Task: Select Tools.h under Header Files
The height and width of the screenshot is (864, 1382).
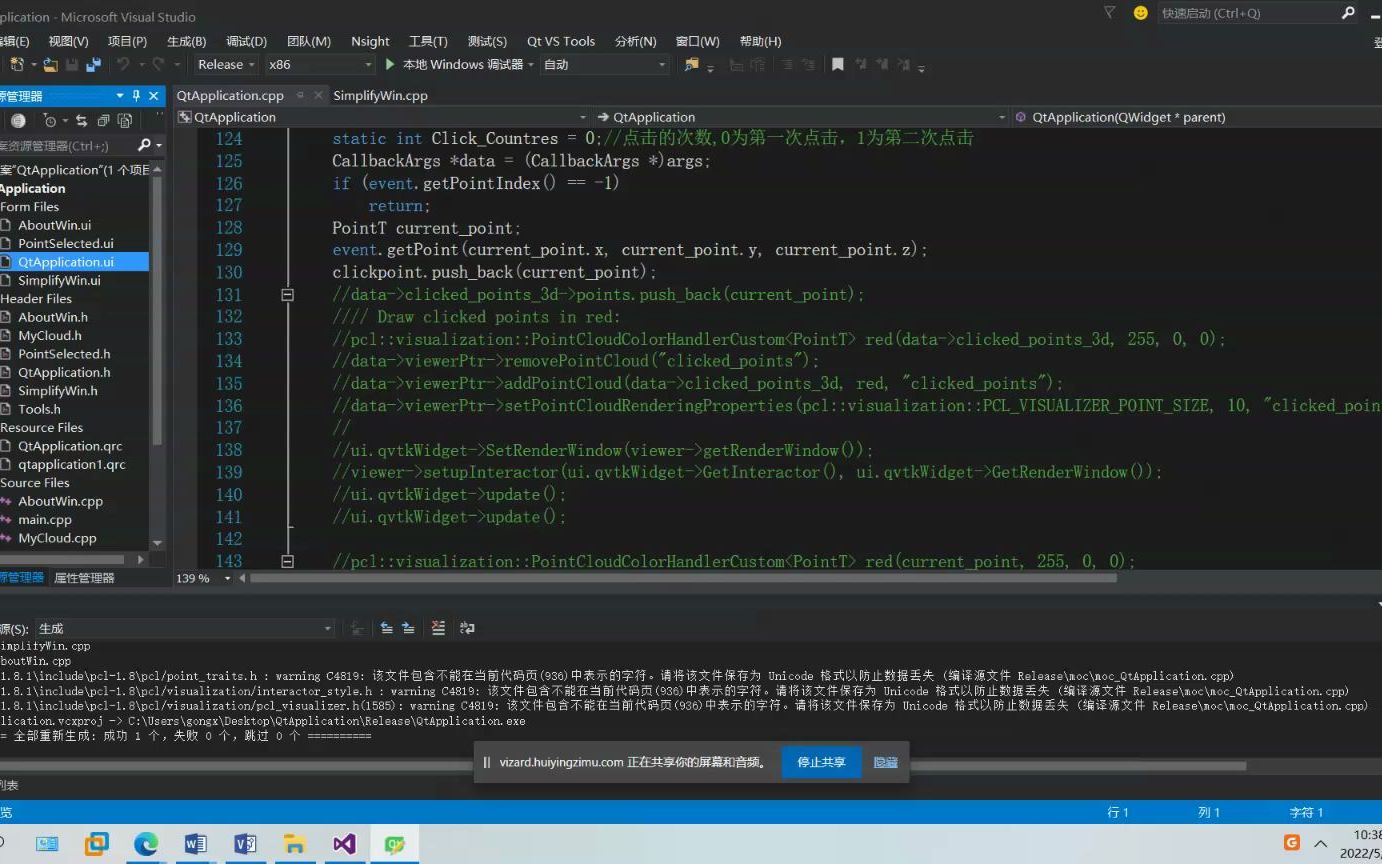Action: coord(39,409)
